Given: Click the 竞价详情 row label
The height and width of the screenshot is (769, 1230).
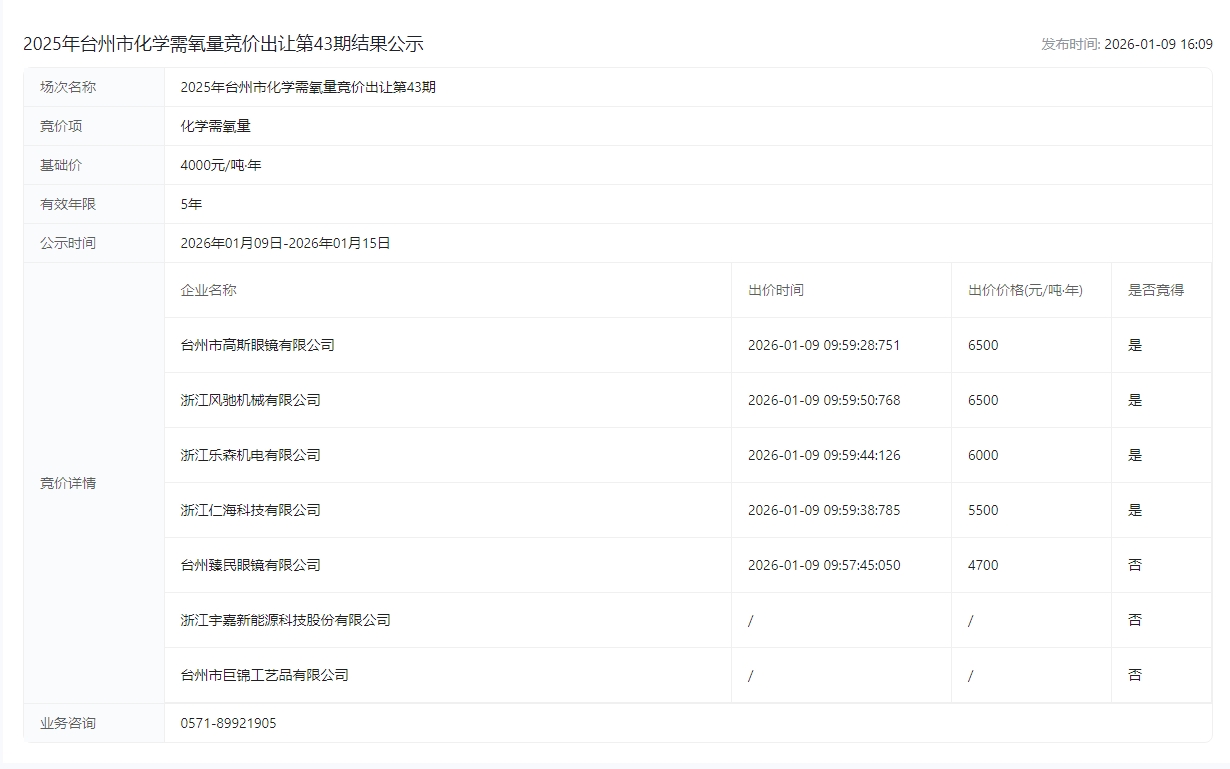Looking at the screenshot, I should [x=68, y=483].
